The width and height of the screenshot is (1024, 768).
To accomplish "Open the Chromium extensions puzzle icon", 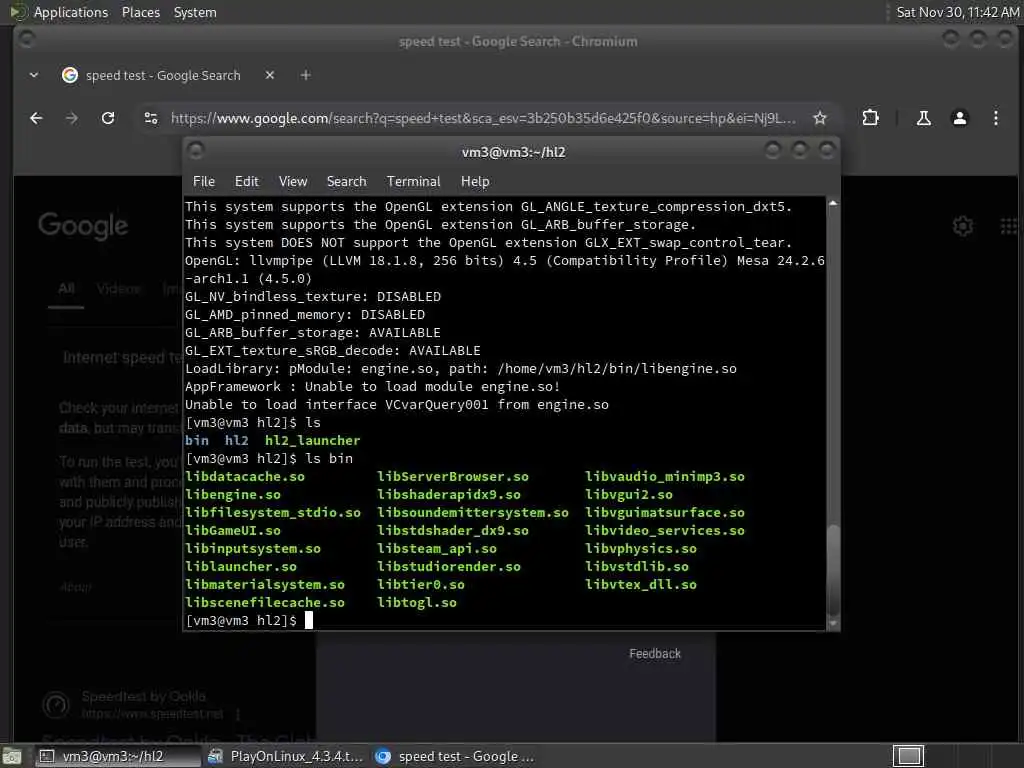I will coord(871,118).
